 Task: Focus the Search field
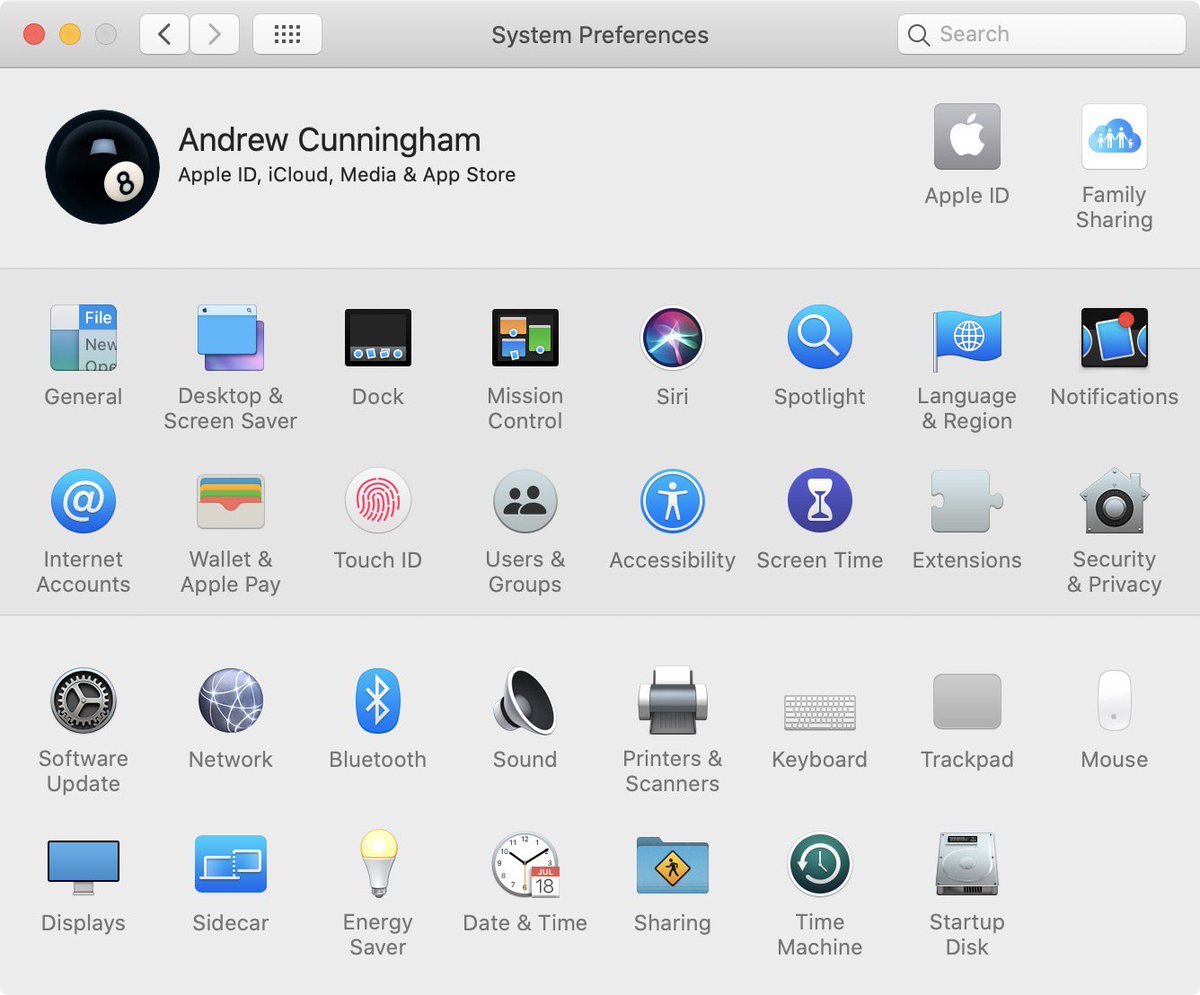pos(1041,35)
